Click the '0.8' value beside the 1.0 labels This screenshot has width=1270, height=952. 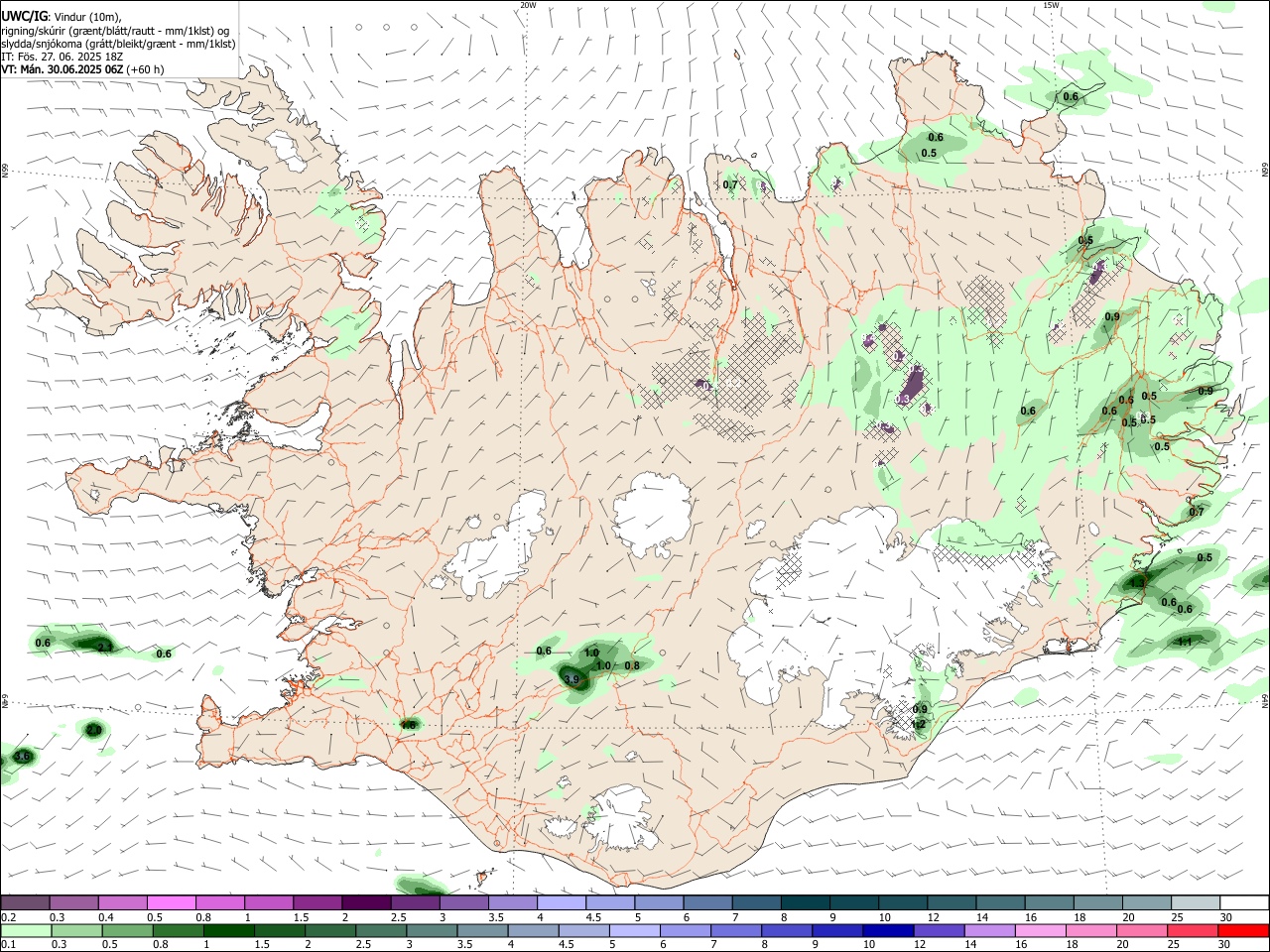tap(632, 665)
